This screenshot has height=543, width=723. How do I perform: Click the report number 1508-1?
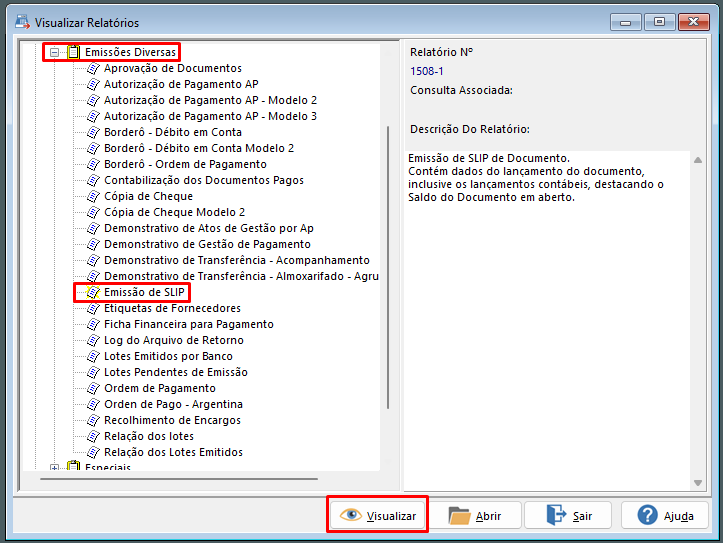pos(427,71)
